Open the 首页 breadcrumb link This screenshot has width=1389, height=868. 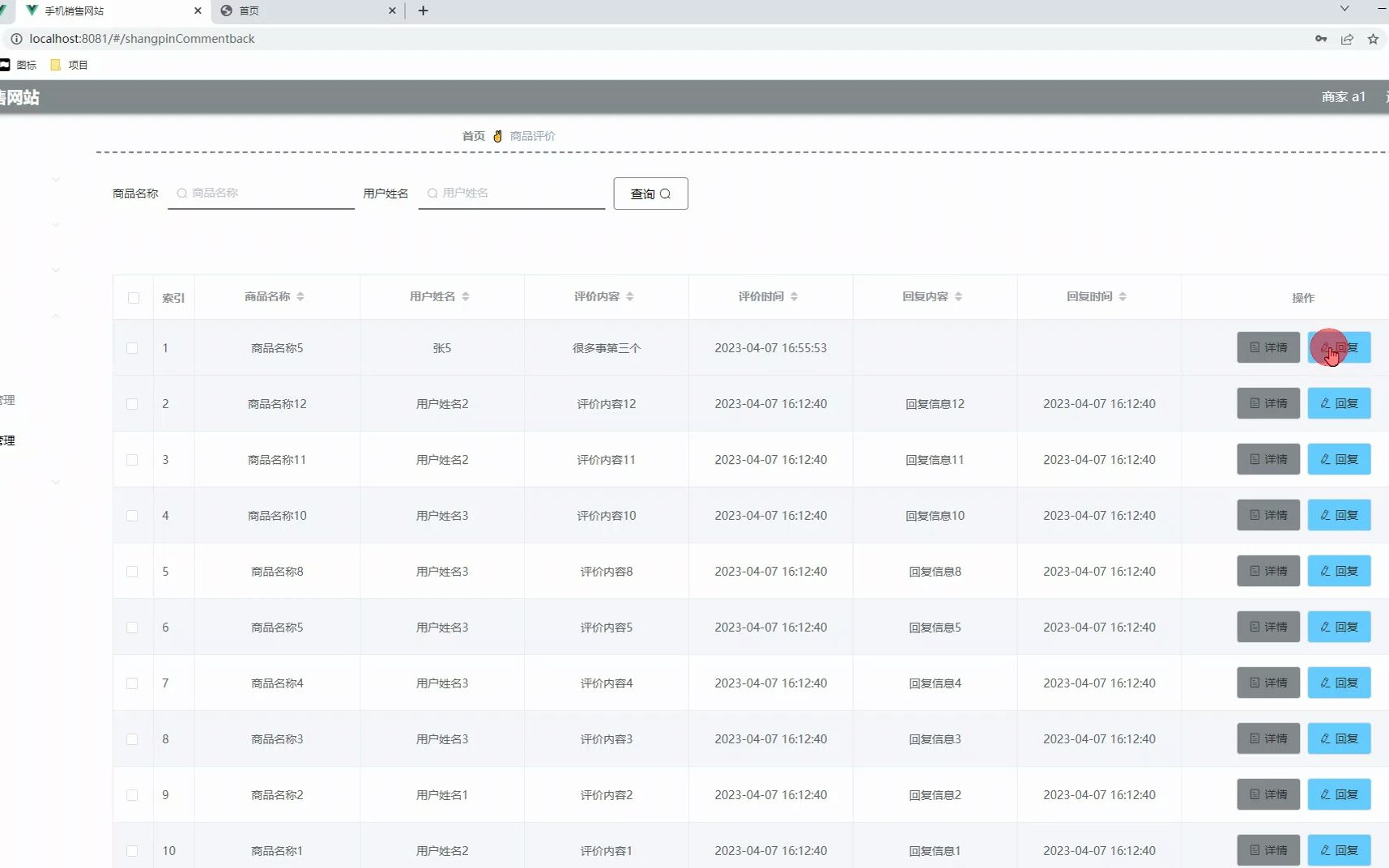coord(473,136)
